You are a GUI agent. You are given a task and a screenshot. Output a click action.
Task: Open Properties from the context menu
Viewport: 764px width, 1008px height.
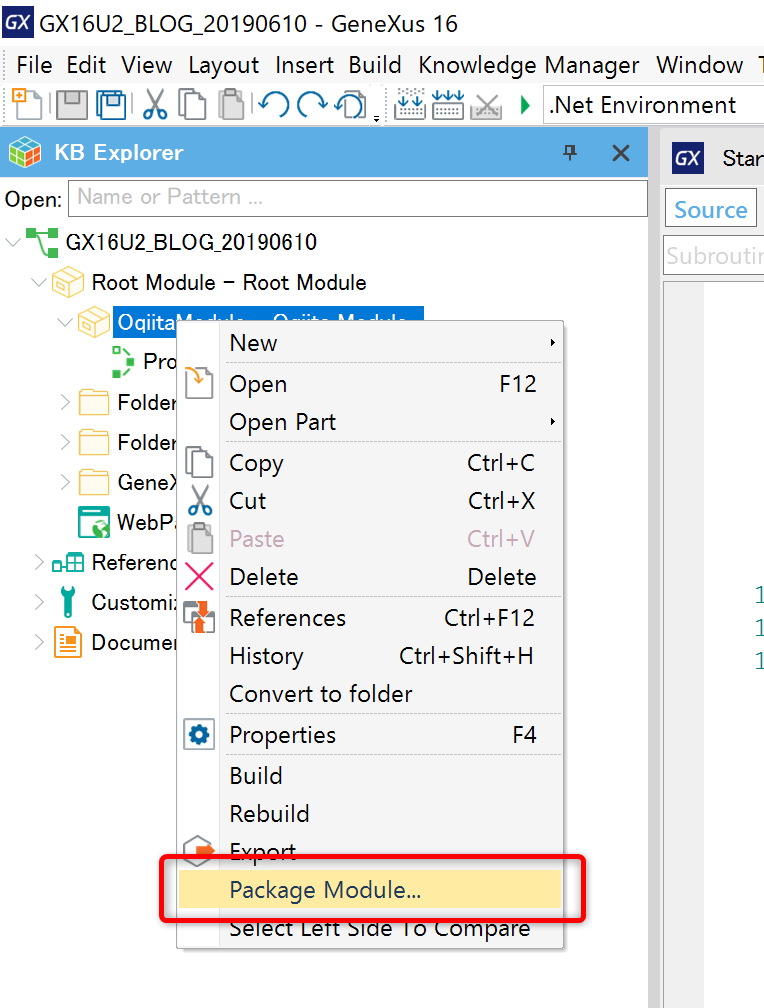click(370, 735)
